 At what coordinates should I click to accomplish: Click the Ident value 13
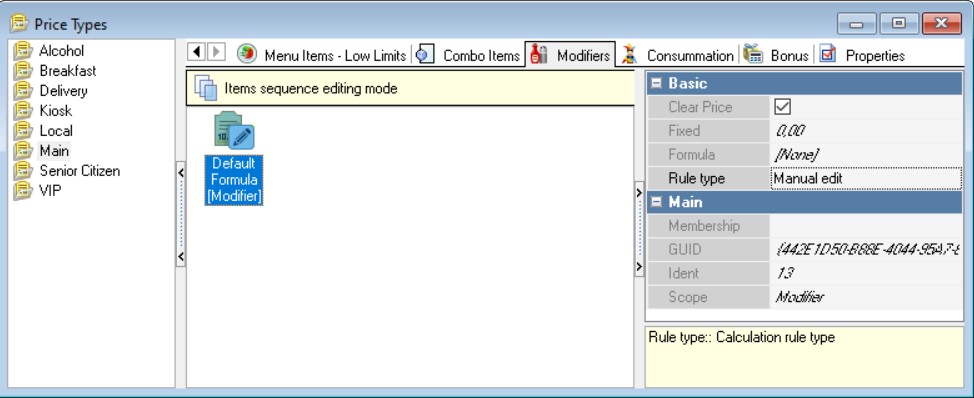(866, 273)
